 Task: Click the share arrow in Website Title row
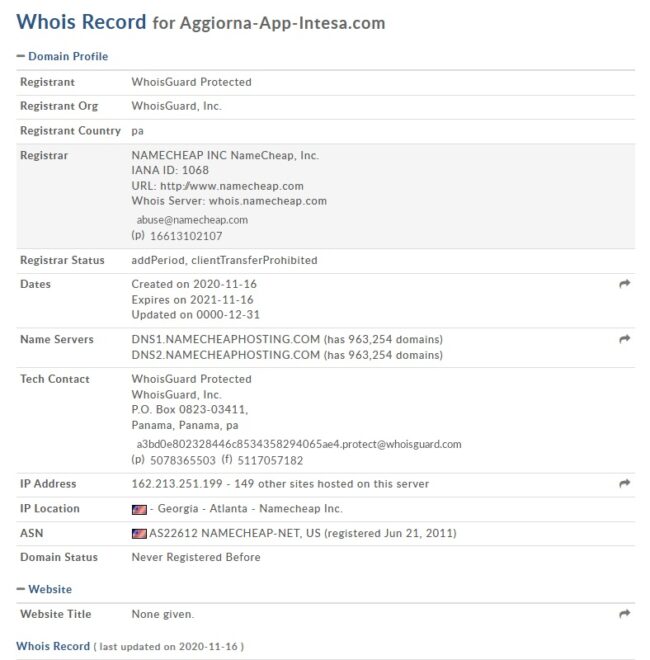click(x=624, y=614)
